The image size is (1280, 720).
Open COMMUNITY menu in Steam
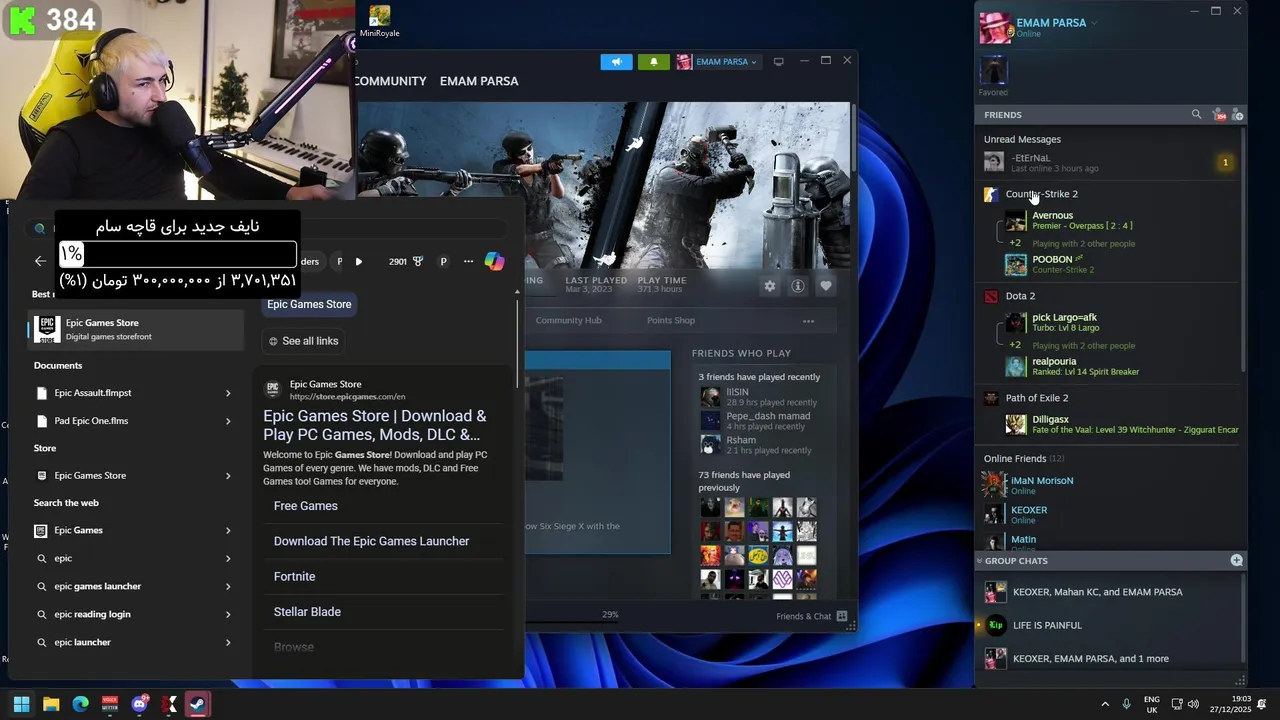pyautogui.click(x=390, y=81)
